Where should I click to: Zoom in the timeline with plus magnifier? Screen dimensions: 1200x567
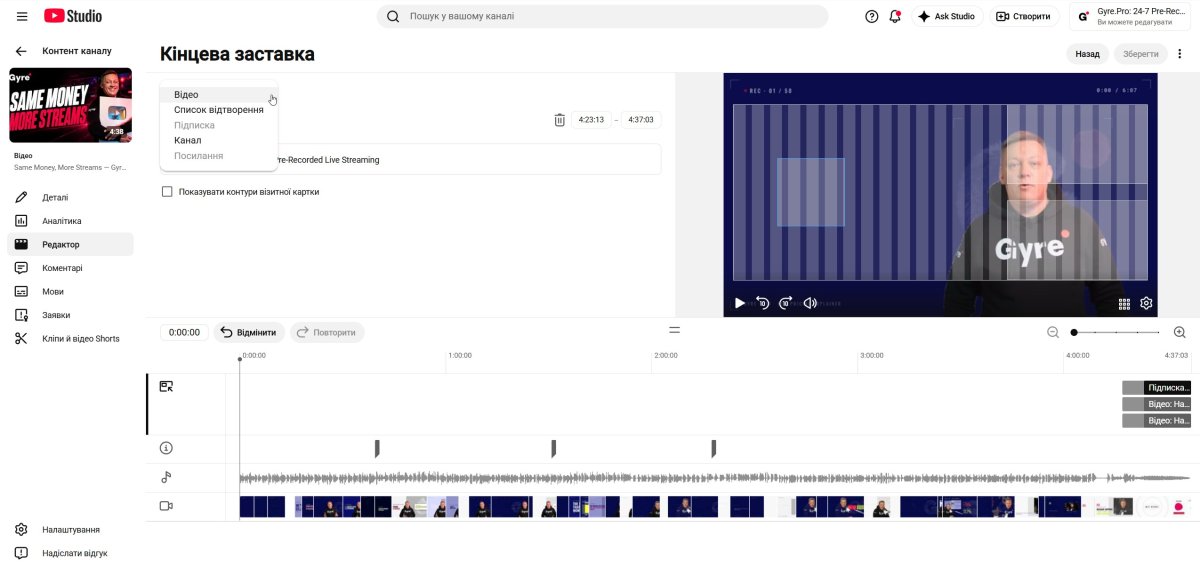point(1179,332)
